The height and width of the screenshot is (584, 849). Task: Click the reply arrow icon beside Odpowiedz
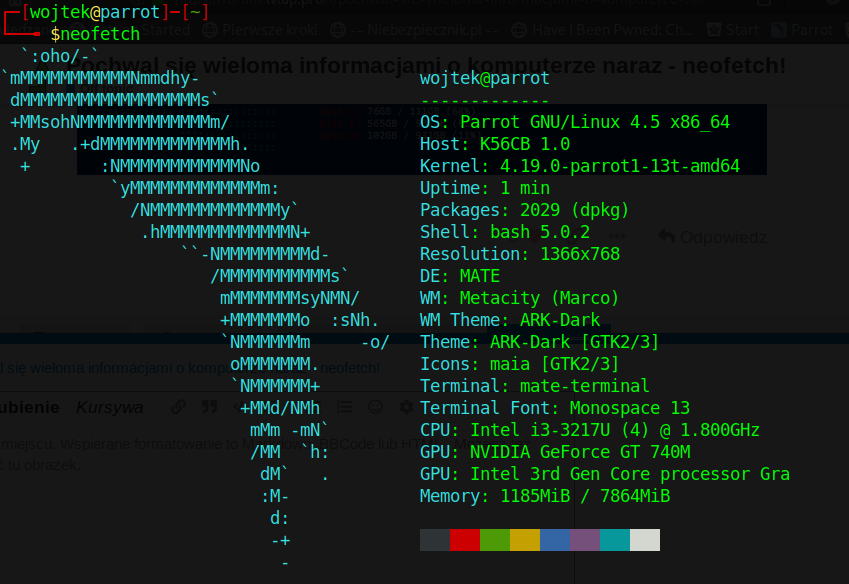click(x=667, y=236)
